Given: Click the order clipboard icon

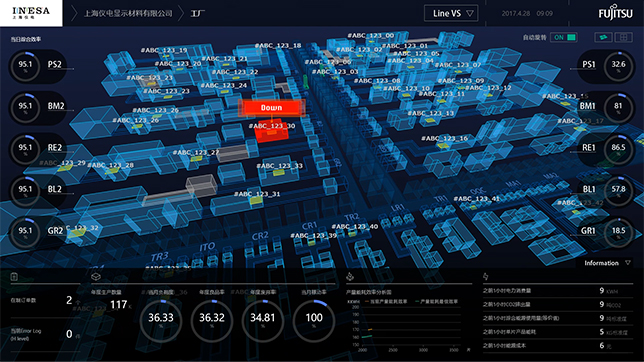Looking at the screenshot, I should (14, 277).
